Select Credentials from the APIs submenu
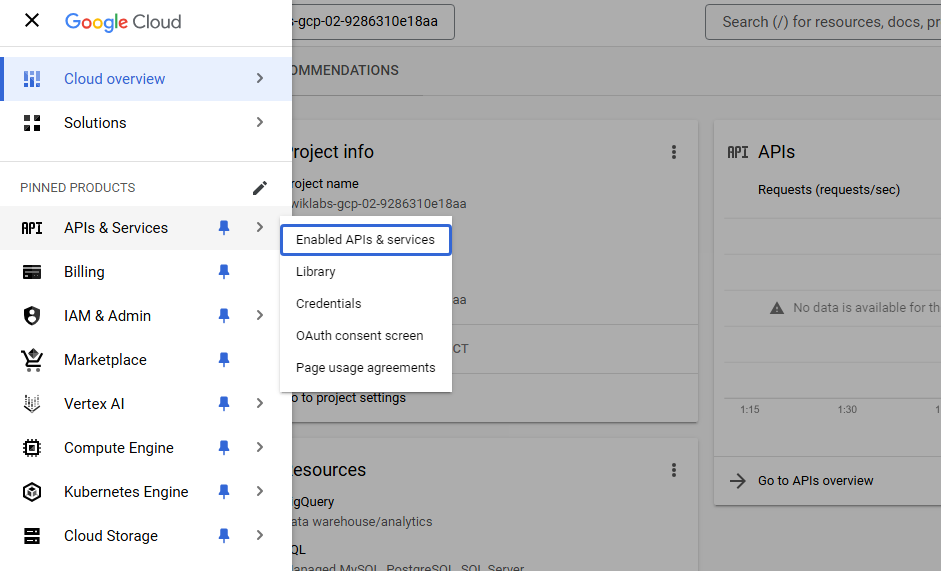 (365, 304)
